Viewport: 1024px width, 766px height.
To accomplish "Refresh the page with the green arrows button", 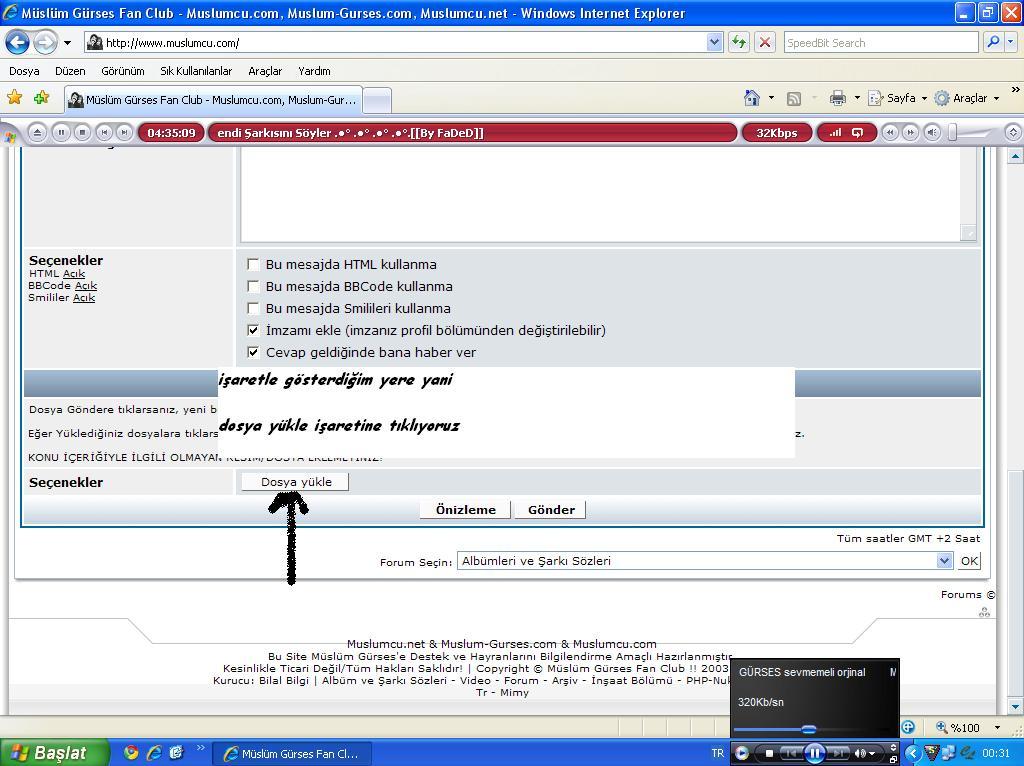I will click(x=739, y=43).
